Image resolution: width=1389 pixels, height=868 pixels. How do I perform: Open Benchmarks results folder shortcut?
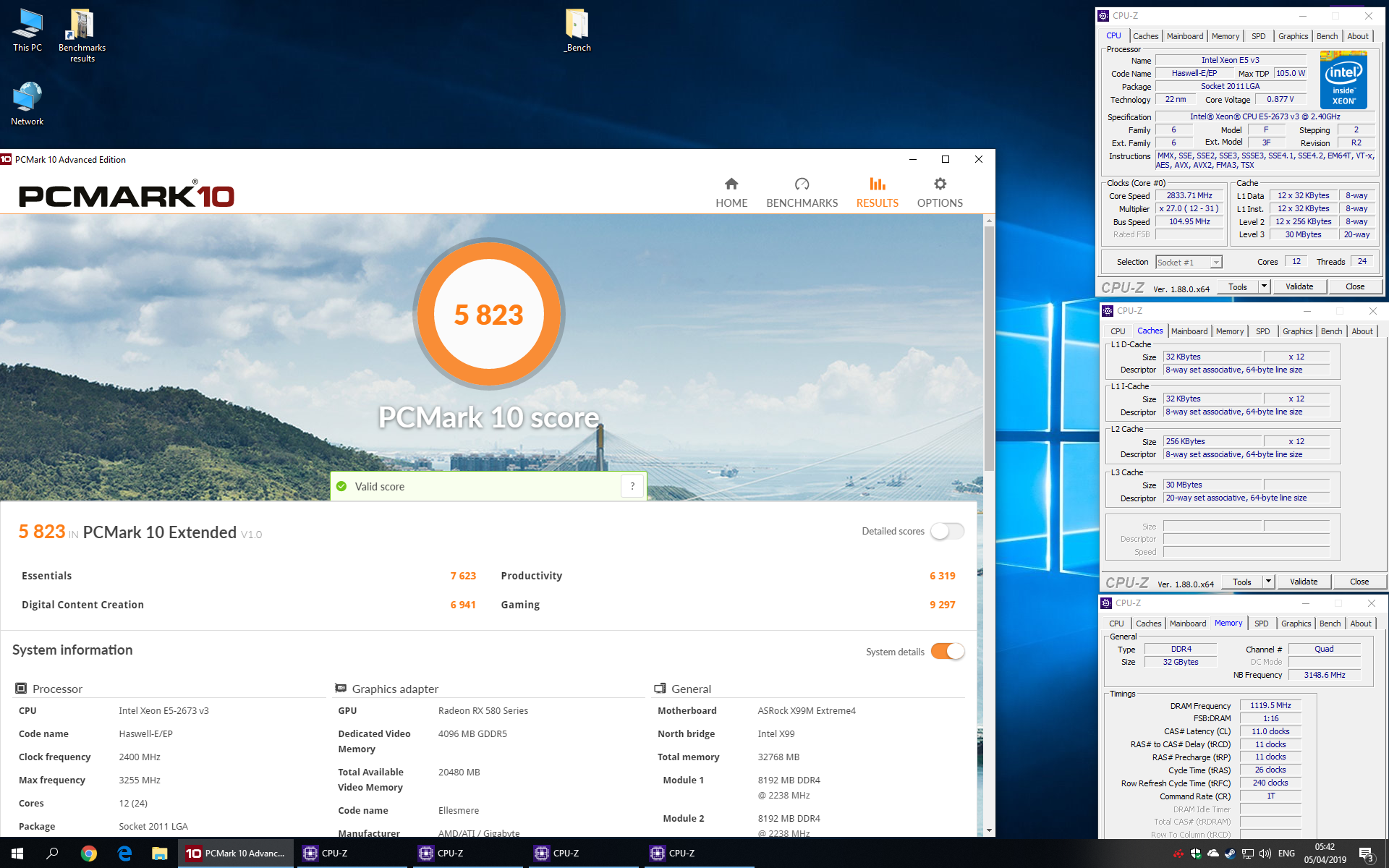[x=82, y=35]
